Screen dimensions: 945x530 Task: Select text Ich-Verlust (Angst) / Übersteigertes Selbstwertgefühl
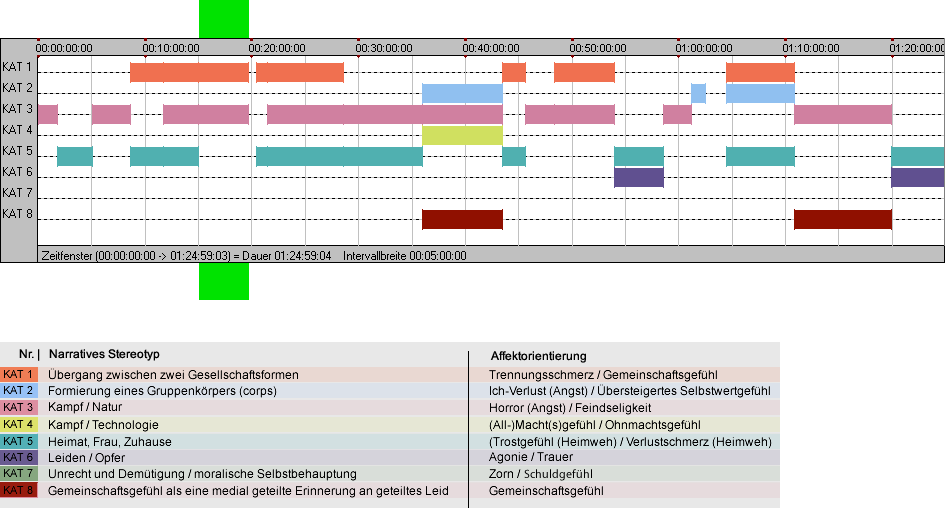(x=629, y=391)
